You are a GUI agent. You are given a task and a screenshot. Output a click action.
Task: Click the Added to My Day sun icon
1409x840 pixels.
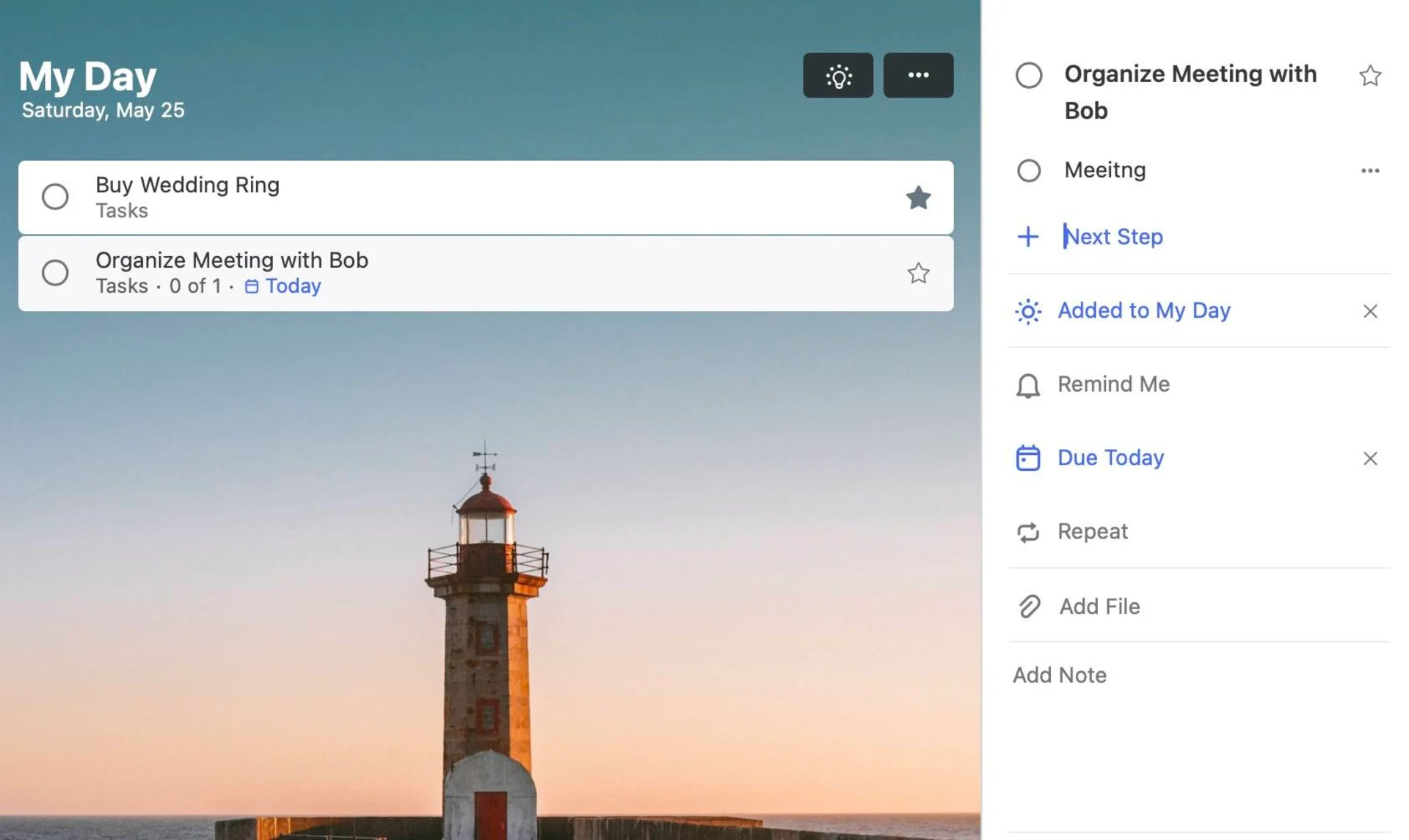1028,311
